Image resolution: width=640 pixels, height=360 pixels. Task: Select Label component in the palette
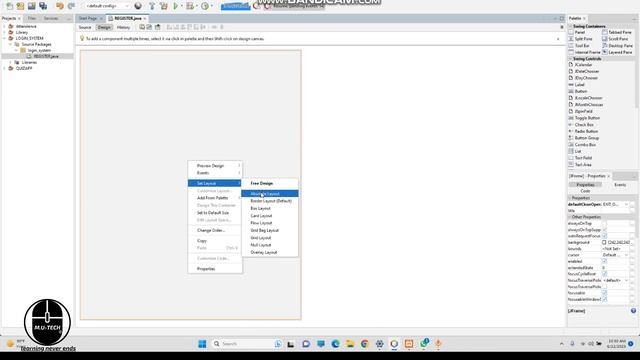click(x=577, y=85)
